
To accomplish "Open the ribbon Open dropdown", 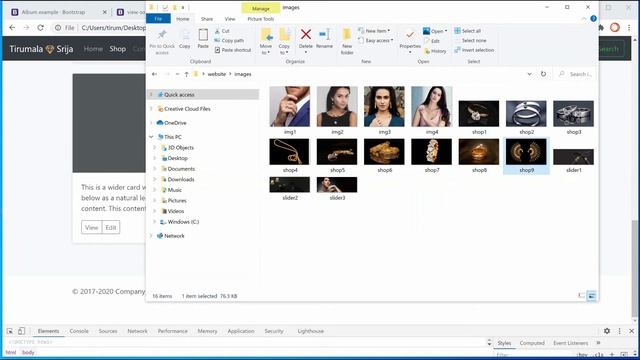I will [x=435, y=31].
